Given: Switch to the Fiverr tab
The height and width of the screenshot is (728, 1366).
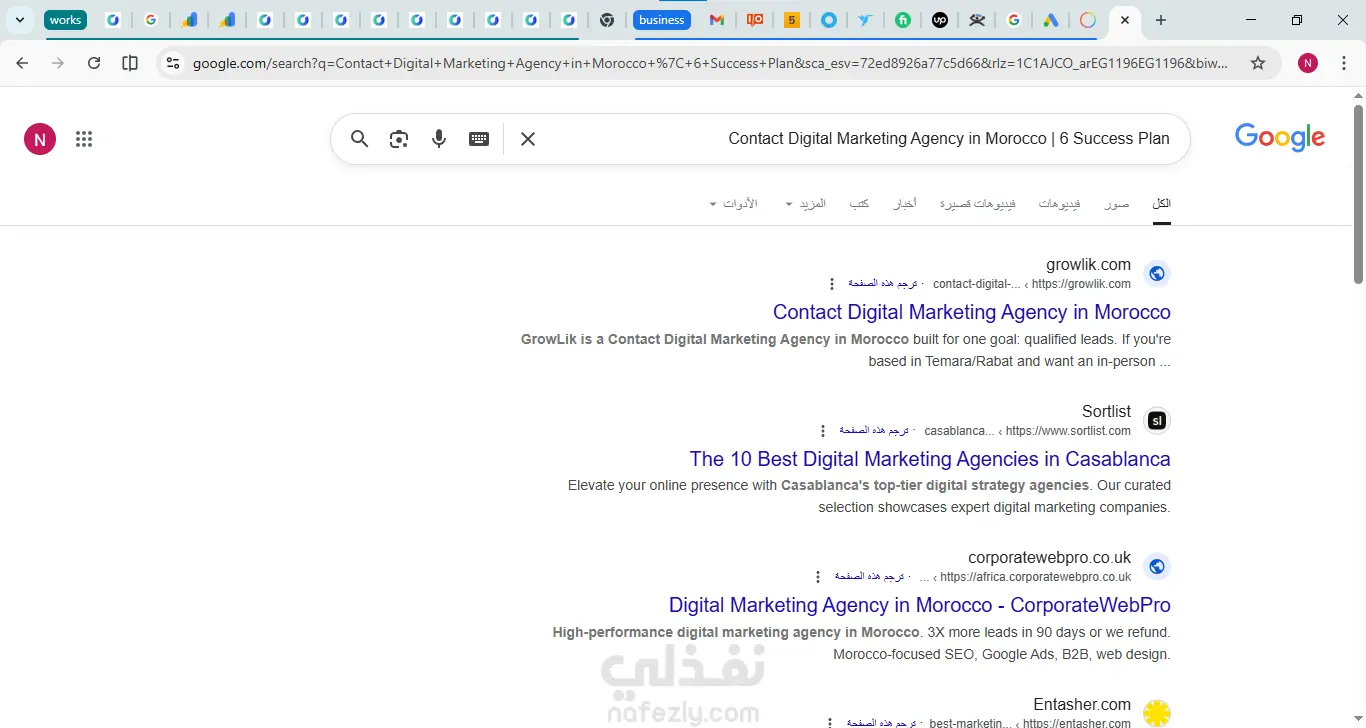Looking at the screenshot, I should tap(903, 20).
